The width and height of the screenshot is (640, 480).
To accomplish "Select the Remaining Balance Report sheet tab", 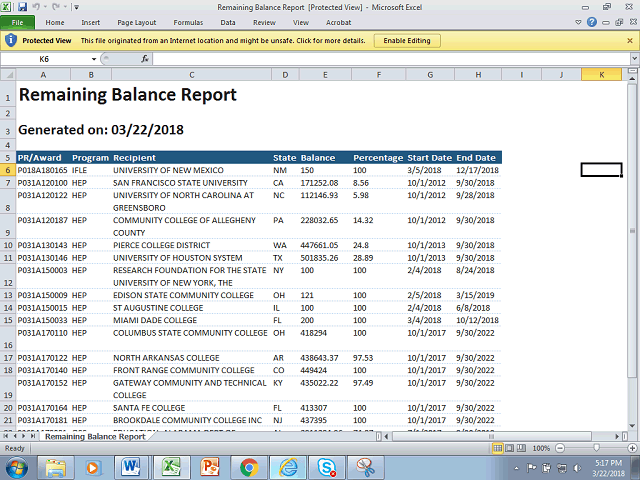I will [x=95, y=437].
